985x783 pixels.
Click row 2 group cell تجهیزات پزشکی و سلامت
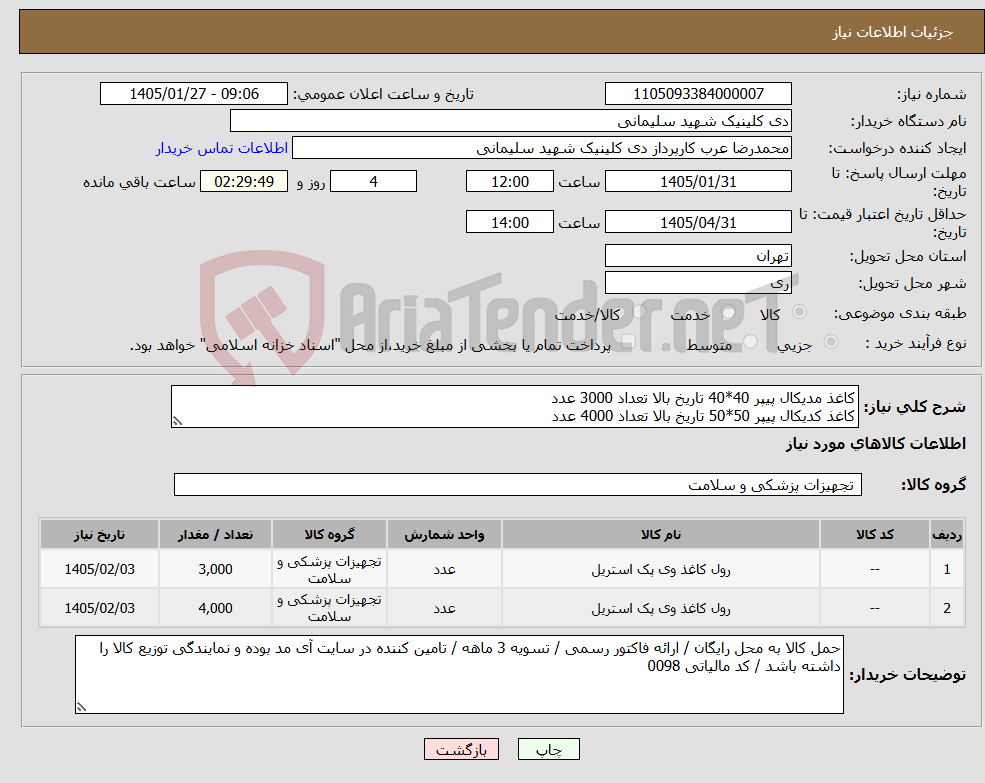(x=329, y=608)
